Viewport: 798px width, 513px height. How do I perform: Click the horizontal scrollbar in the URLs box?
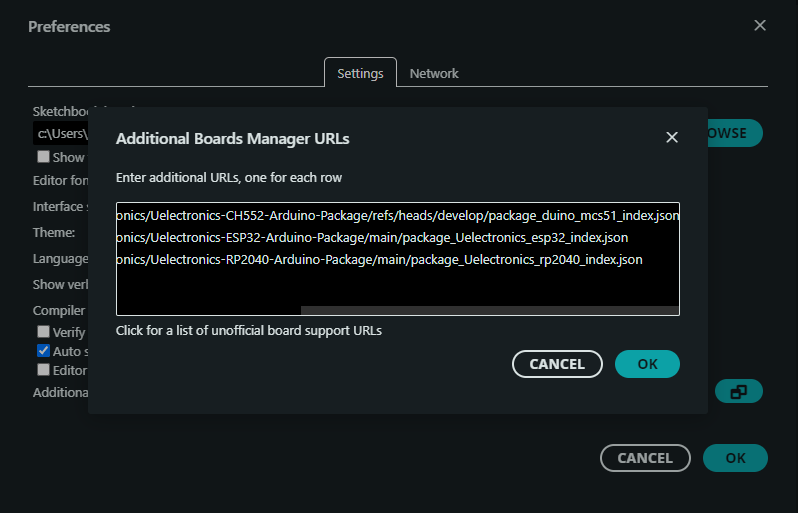pos(490,310)
